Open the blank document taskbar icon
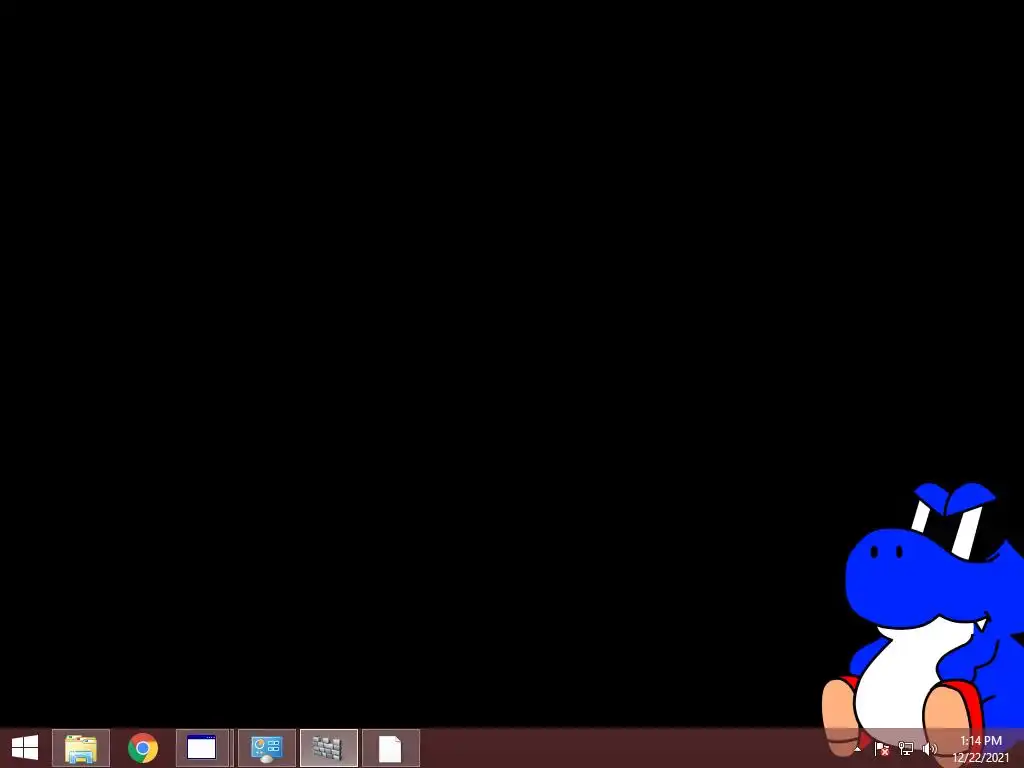Screen dimensions: 1024x768 pyautogui.click(x=391, y=748)
